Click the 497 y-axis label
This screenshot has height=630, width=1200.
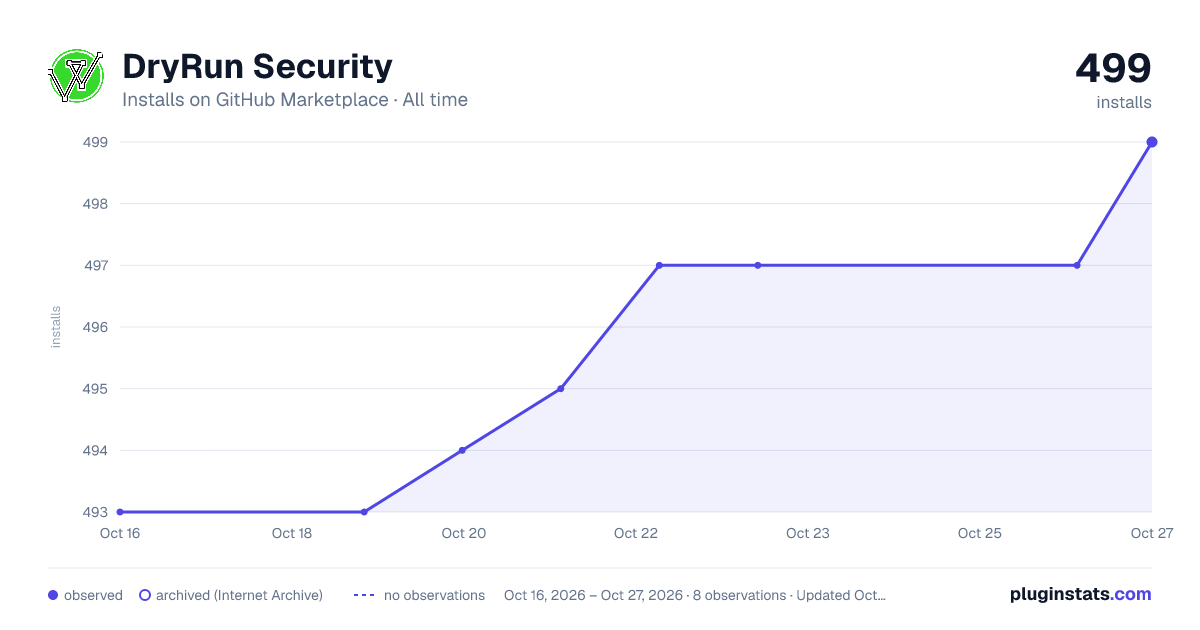[x=94, y=265]
